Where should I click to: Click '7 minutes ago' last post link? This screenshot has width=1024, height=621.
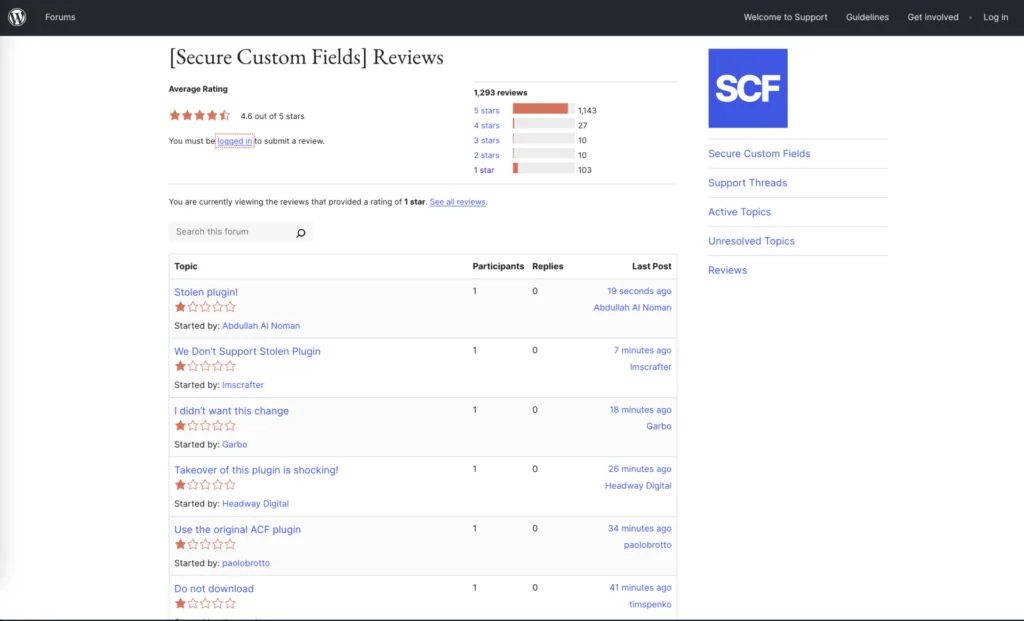click(642, 351)
